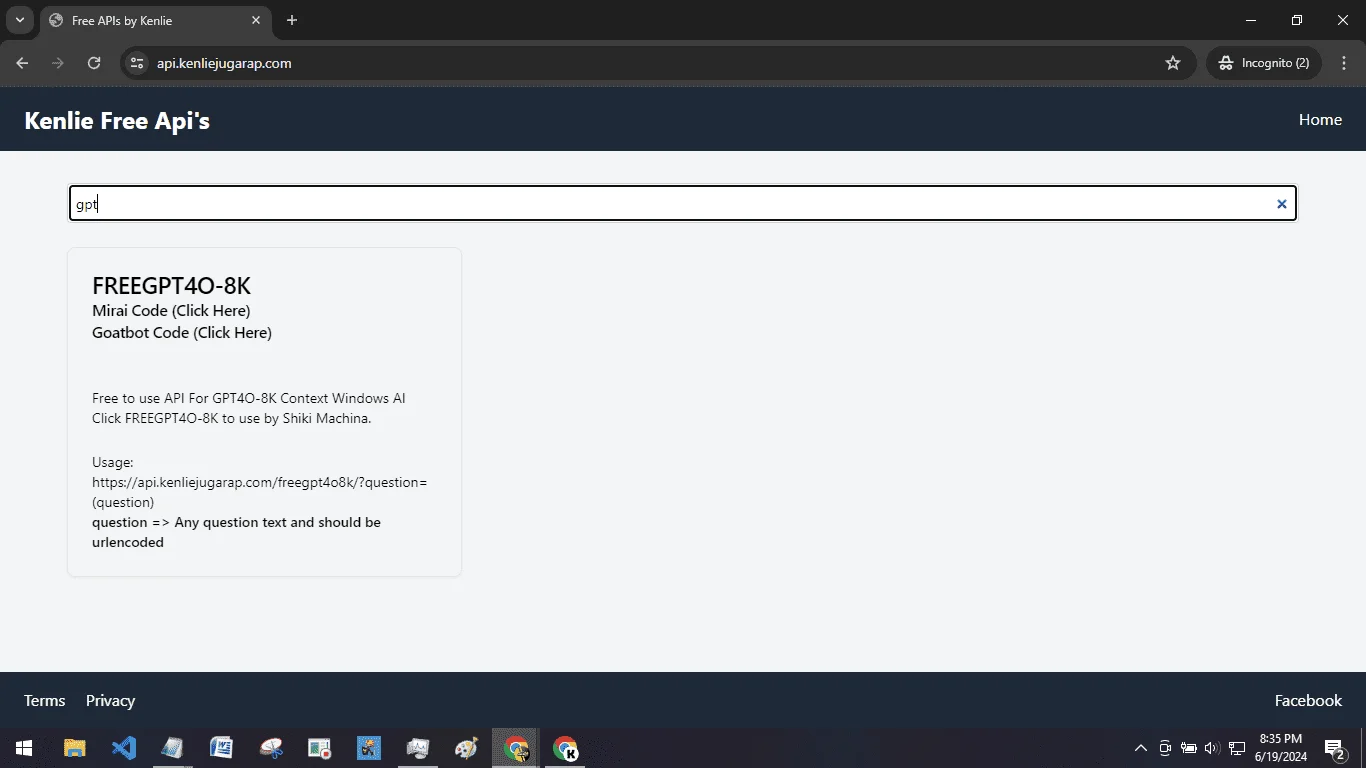Select the Free APIs by Kenlie tab

click(x=157, y=20)
